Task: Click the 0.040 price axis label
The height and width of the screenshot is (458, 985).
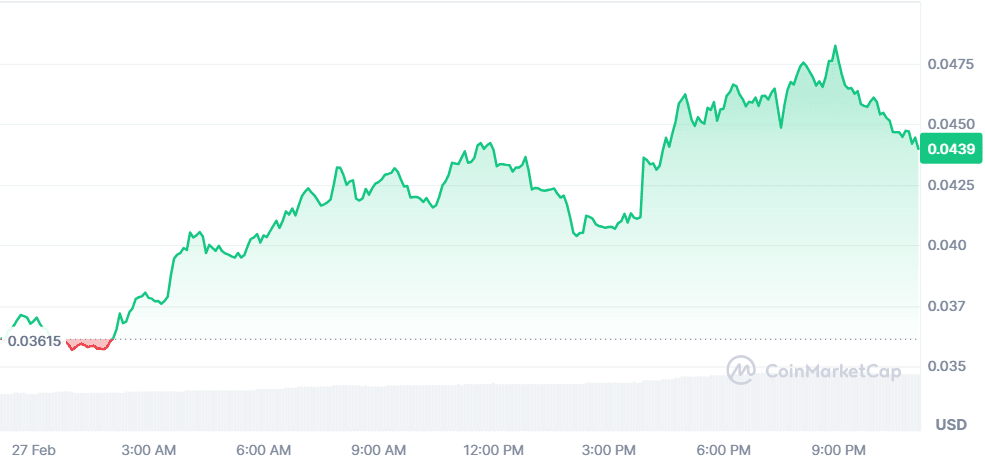Action: pos(946,246)
